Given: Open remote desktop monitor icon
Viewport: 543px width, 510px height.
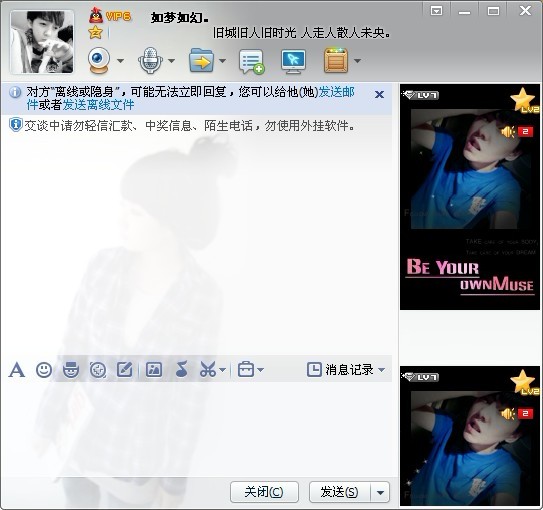Looking at the screenshot, I should click(x=293, y=61).
